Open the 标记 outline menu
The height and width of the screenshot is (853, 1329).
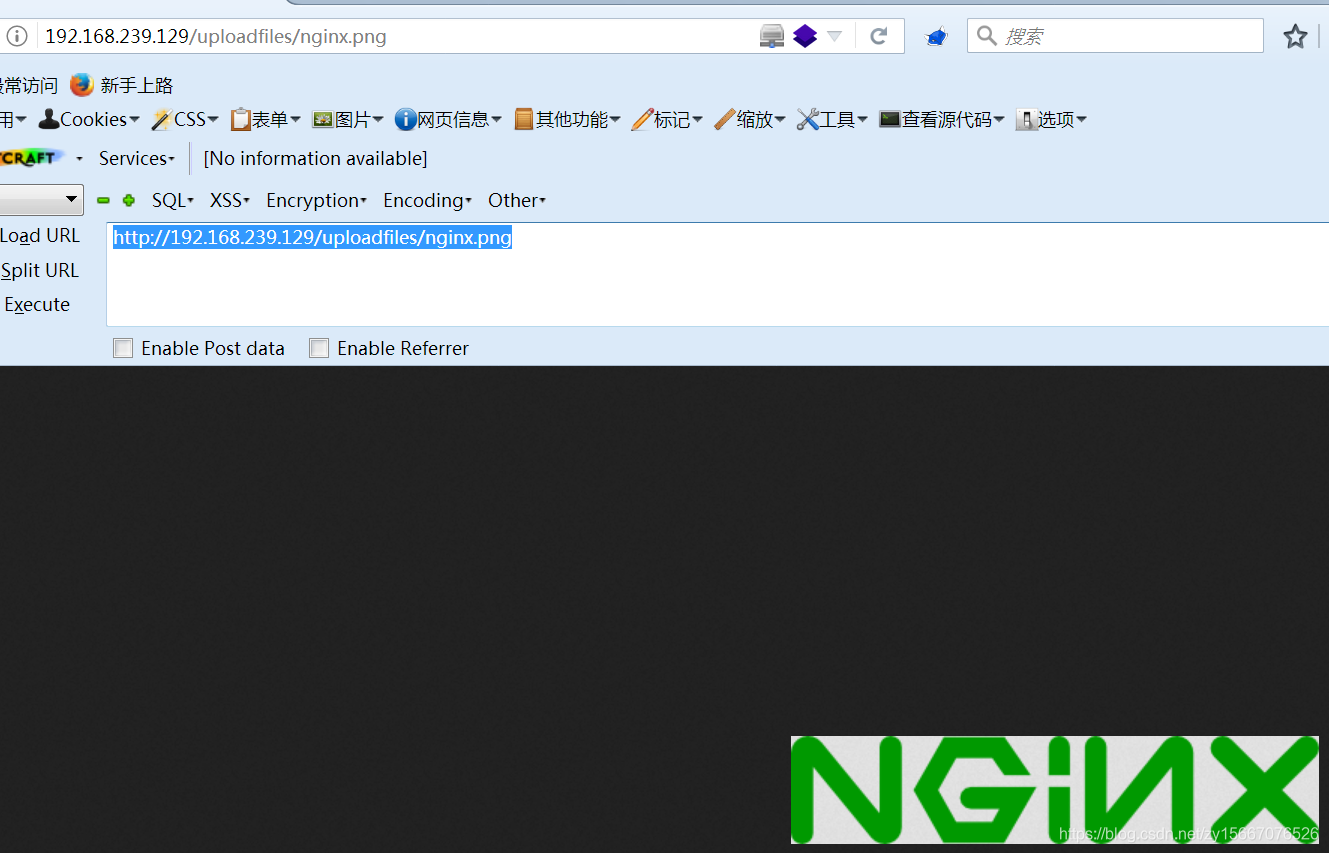667,119
